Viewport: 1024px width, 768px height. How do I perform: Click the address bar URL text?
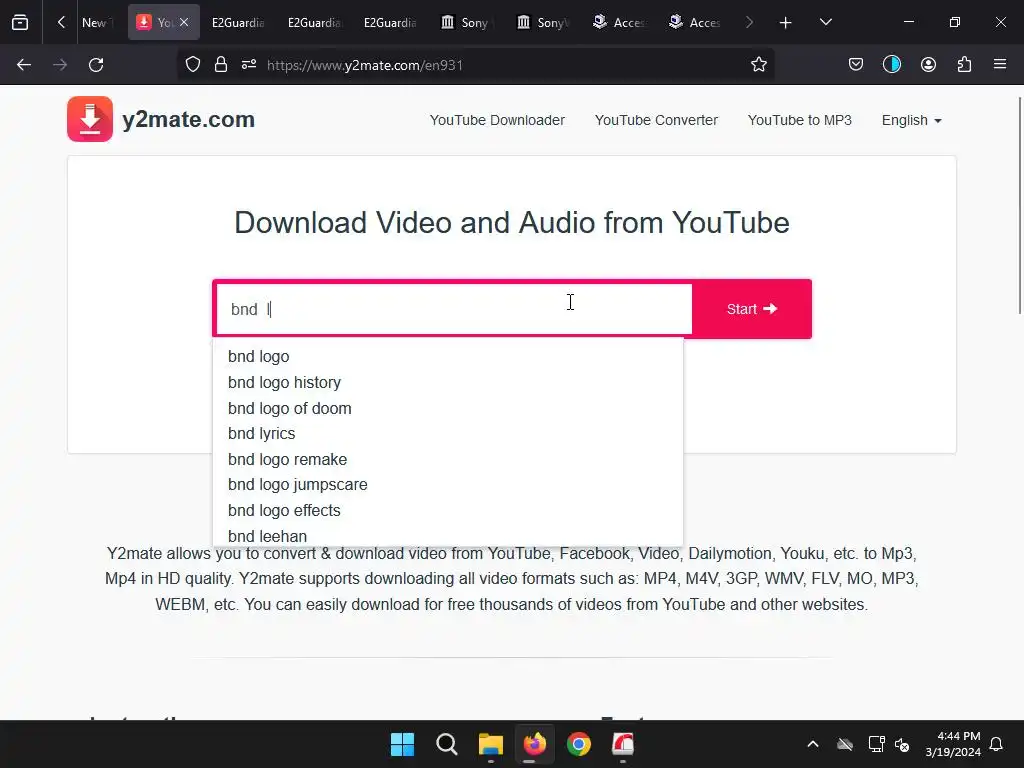[364, 65]
